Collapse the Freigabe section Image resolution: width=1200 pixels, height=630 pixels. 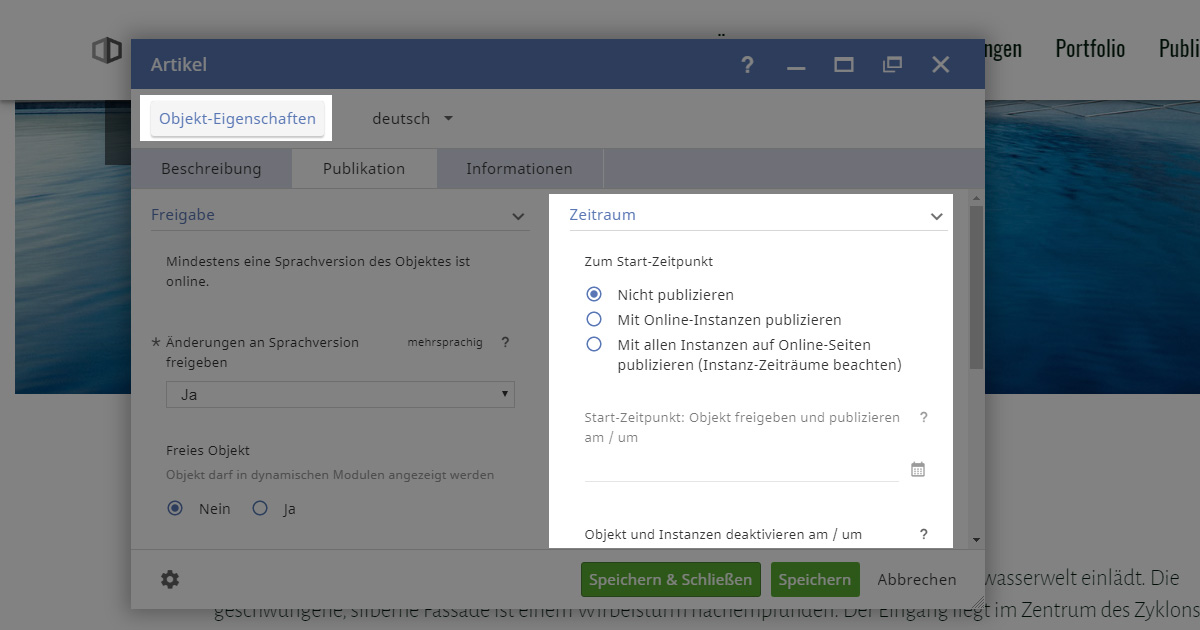point(518,216)
